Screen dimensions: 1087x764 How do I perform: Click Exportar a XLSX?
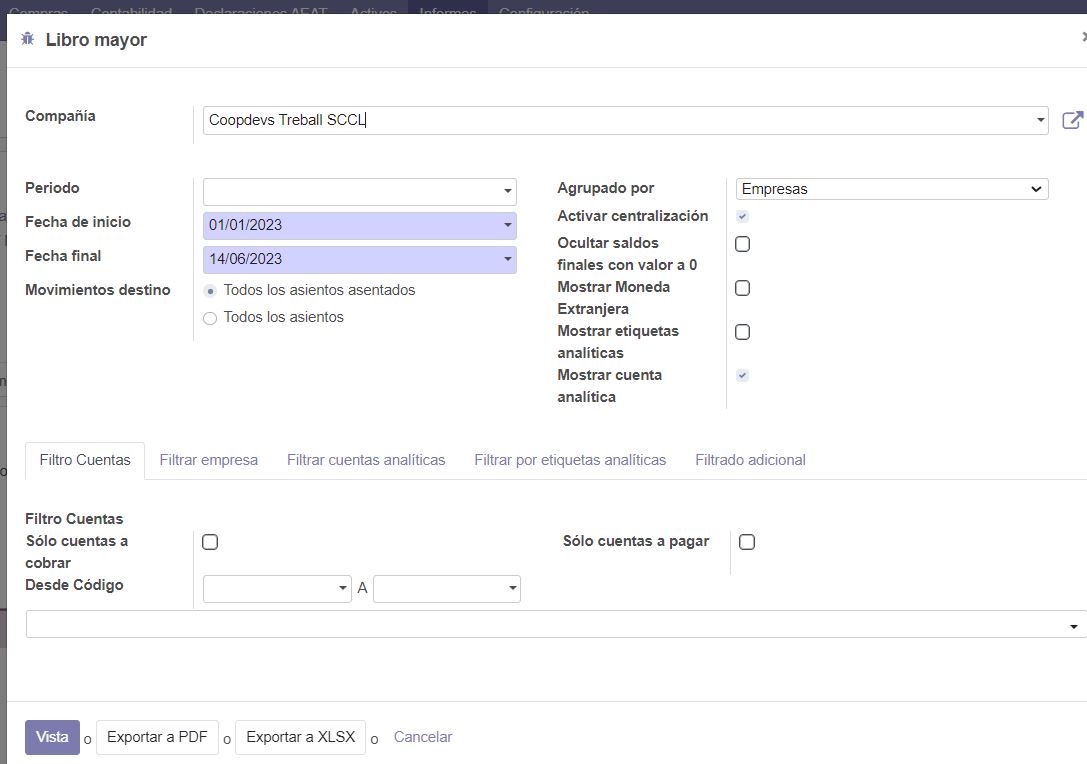(301, 737)
